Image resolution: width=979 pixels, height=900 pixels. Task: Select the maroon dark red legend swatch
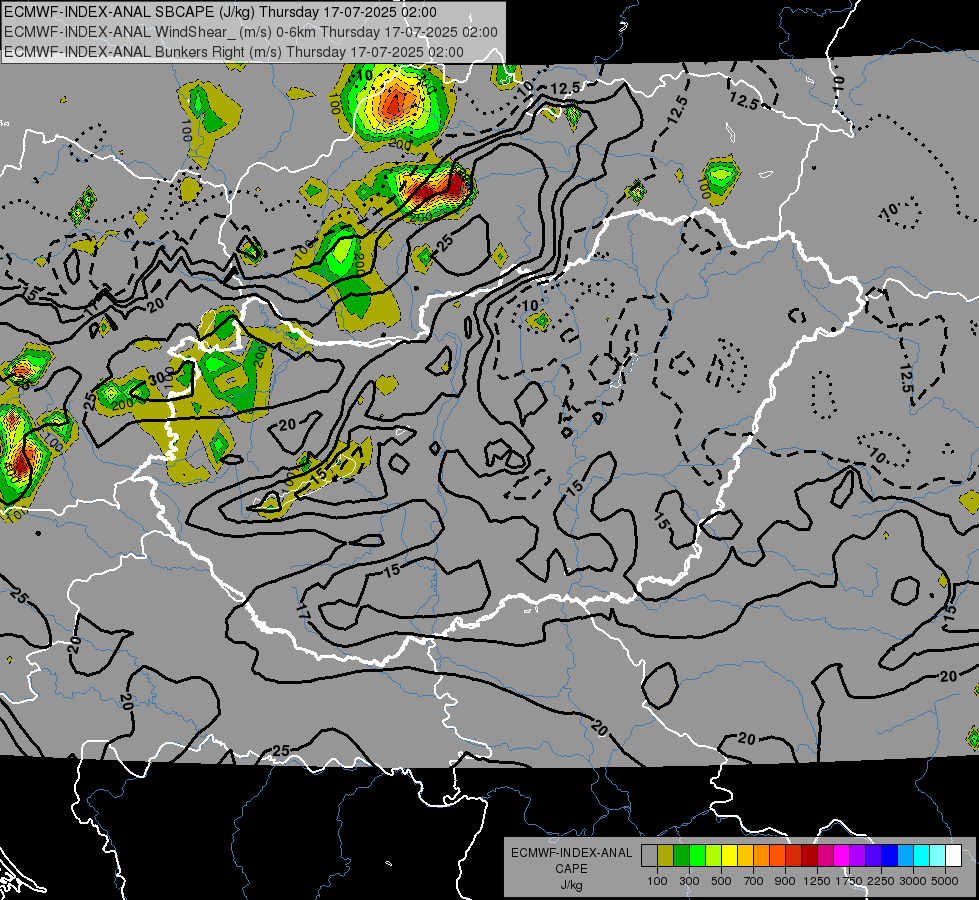[x=810, y=856]
